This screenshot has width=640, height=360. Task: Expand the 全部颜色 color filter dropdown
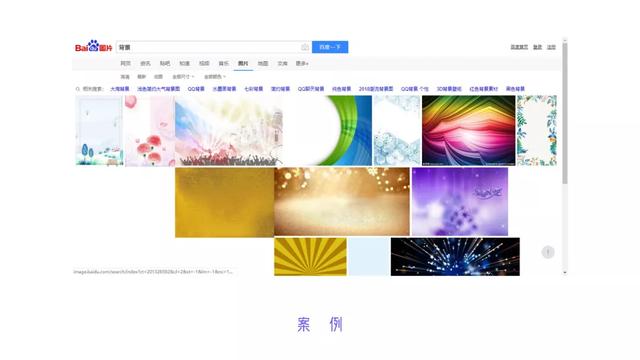click(215, 77)
